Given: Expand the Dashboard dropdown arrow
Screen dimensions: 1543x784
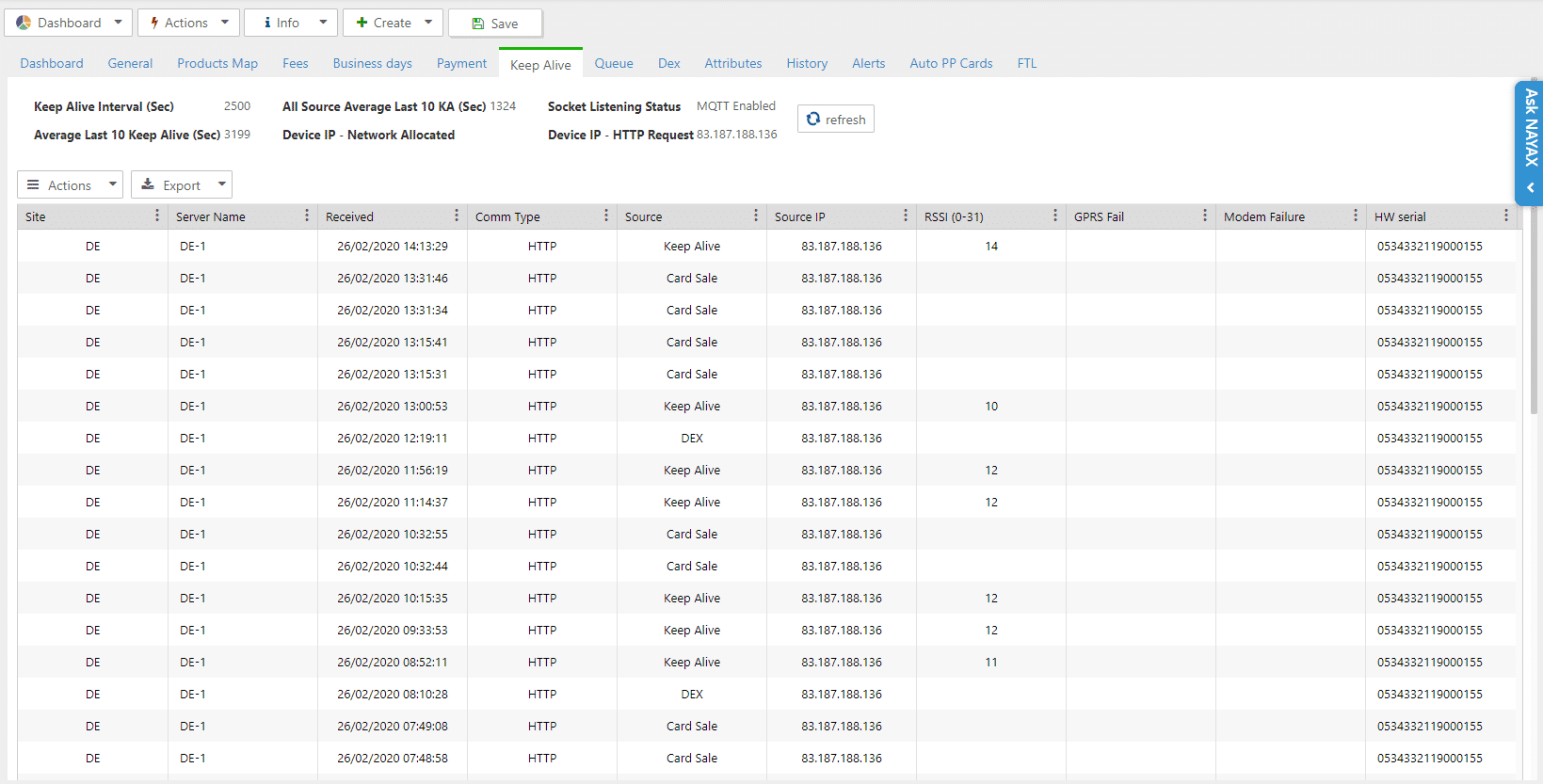Looking at the screenshot, I should (x=118, y=23).
